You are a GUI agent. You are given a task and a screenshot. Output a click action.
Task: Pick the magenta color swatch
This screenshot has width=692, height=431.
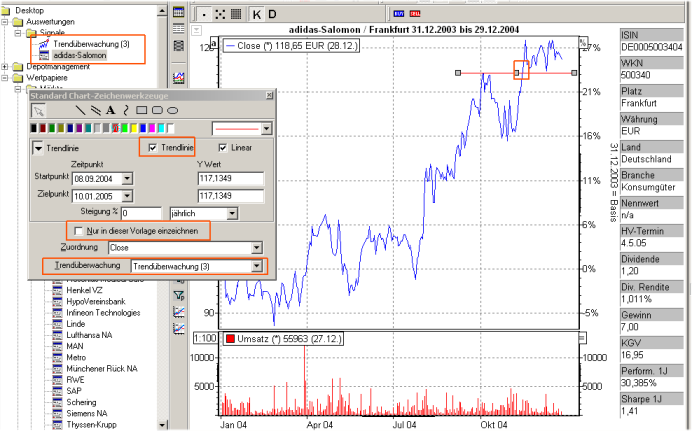(152, 128)
